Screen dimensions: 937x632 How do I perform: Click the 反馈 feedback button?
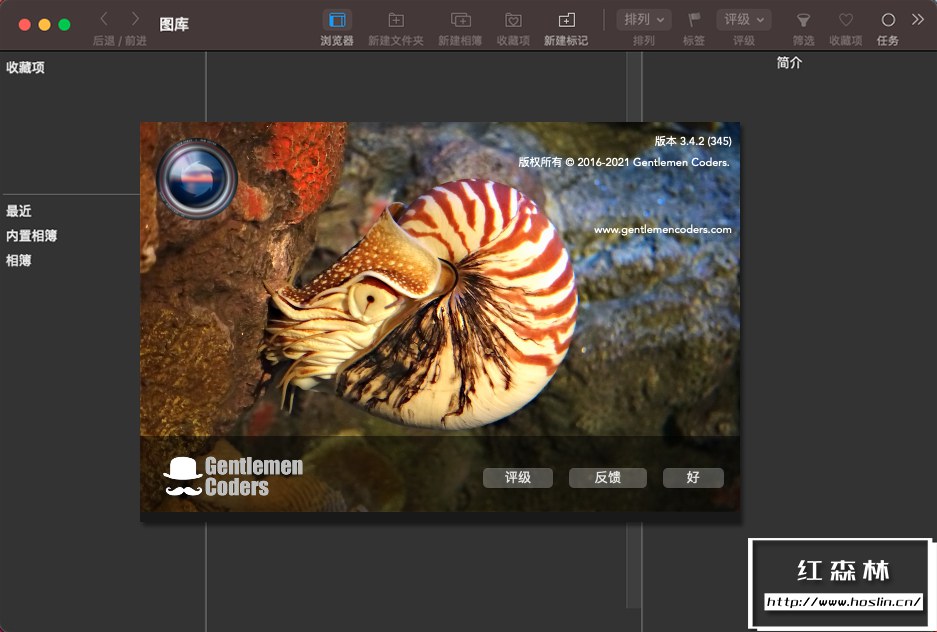(608, 477)
